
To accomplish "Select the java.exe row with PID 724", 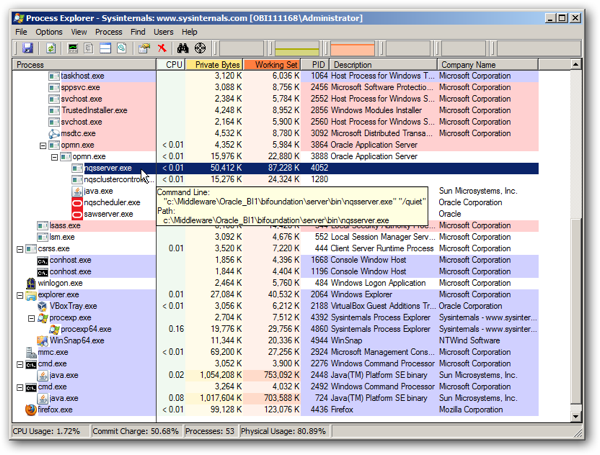I will pos(276,398).
